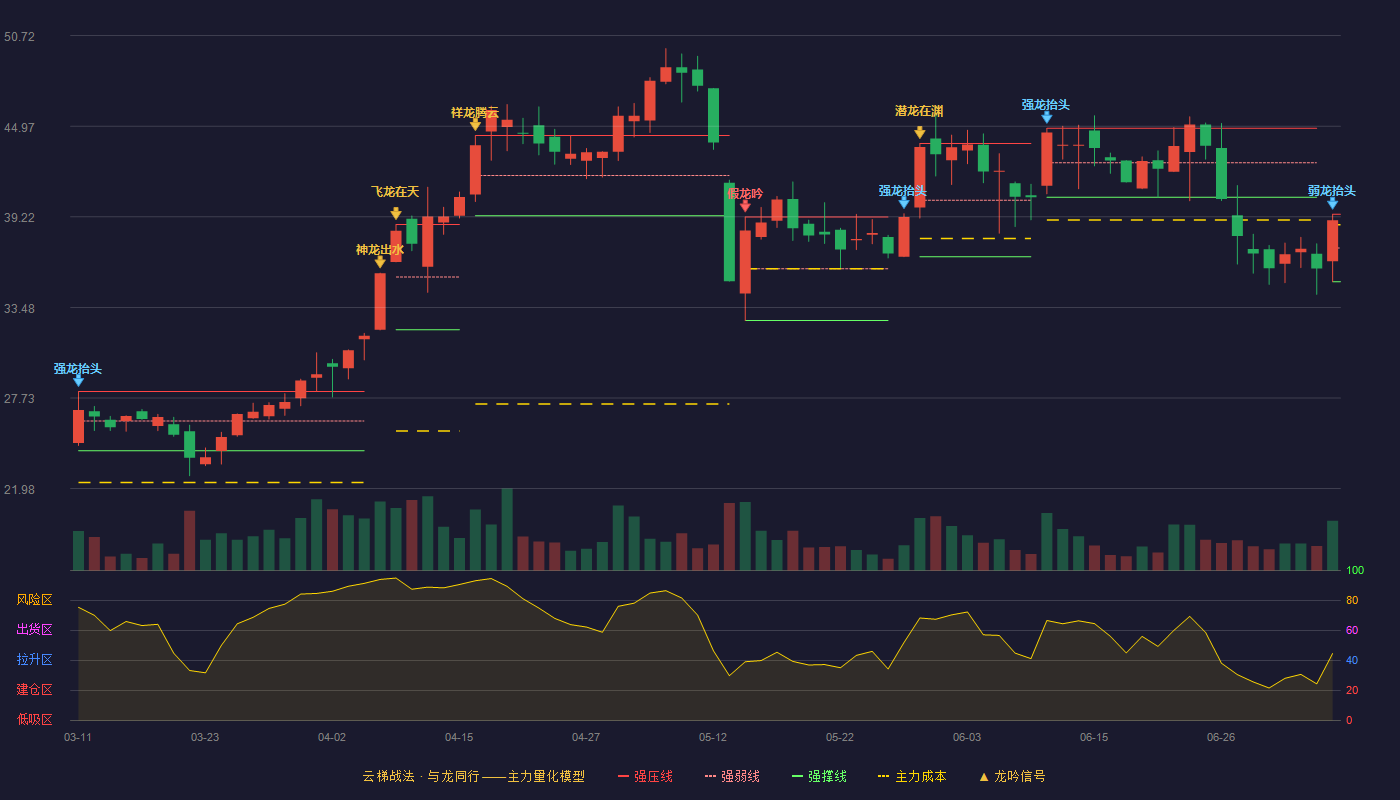
Task: Click the 云梯战法 主力量化模型 legend title
Action: coord(473,776)
